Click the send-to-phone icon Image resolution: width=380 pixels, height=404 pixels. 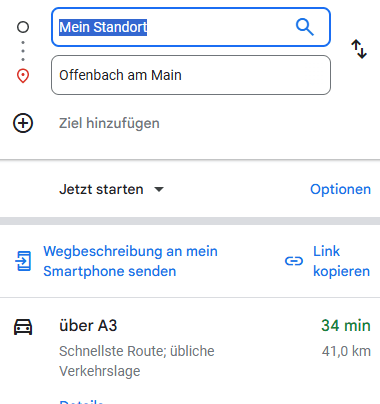click(x=23, y=261)
